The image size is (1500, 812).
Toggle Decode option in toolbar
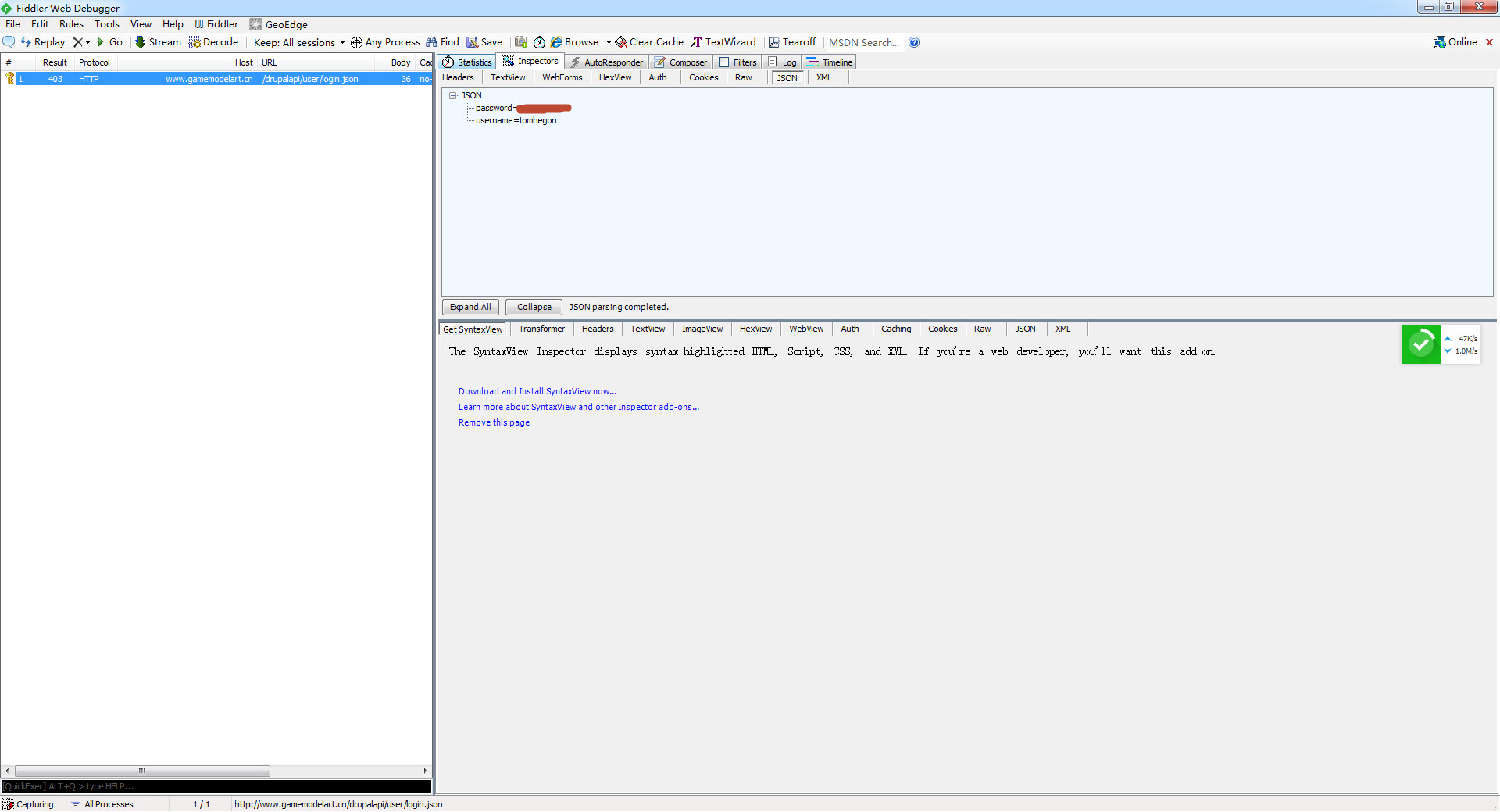pos(213,42)
